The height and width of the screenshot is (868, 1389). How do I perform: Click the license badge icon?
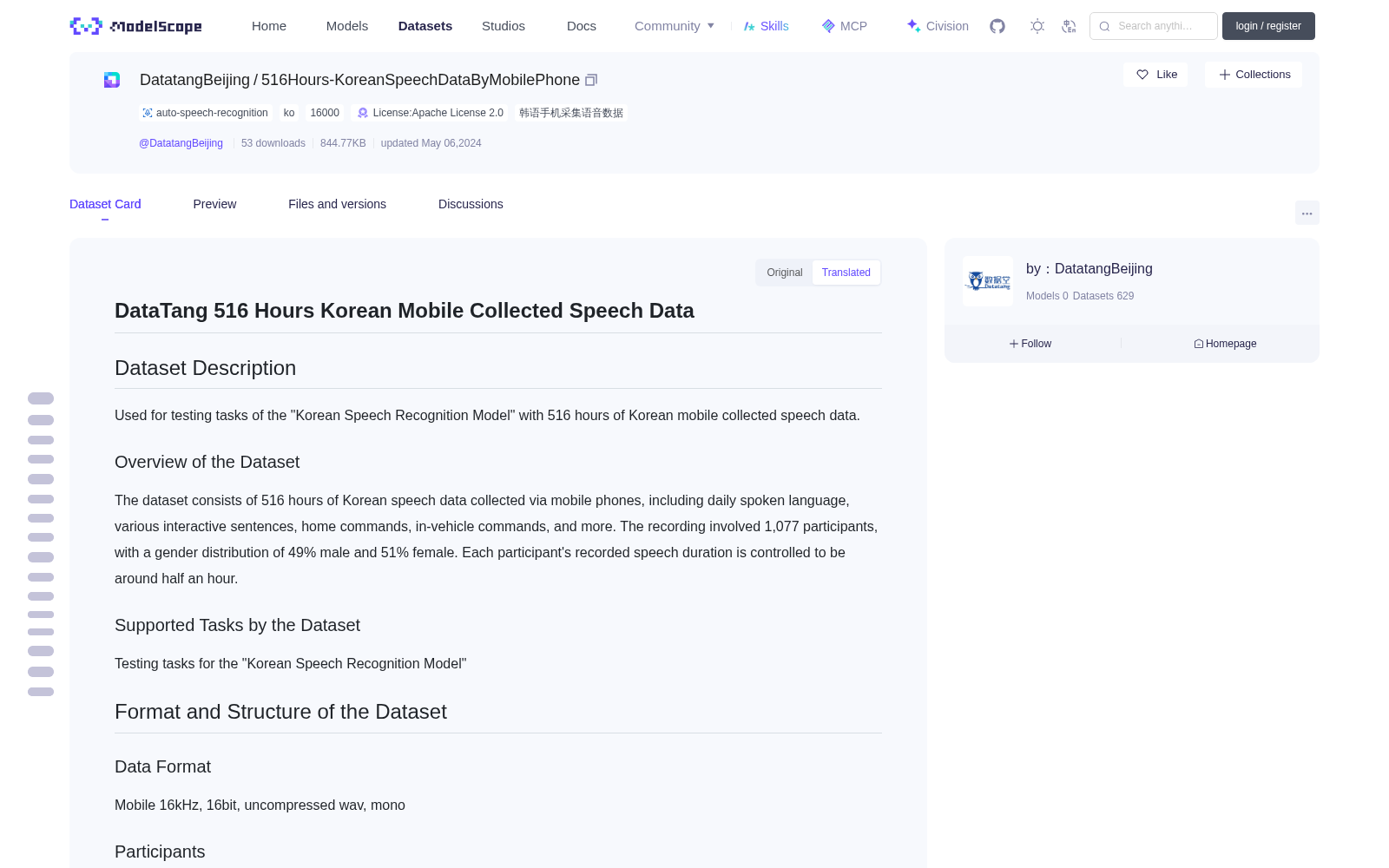363,113
